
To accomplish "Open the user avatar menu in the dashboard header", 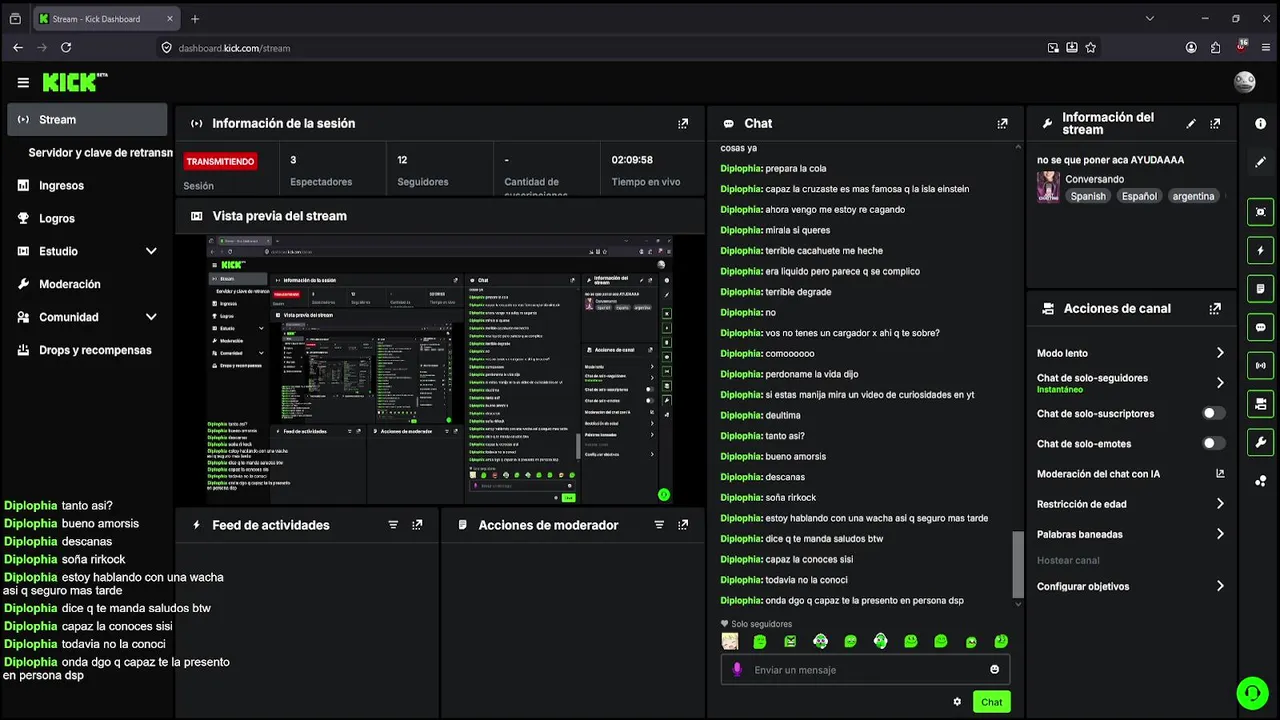I will [x=1244, y=82].
